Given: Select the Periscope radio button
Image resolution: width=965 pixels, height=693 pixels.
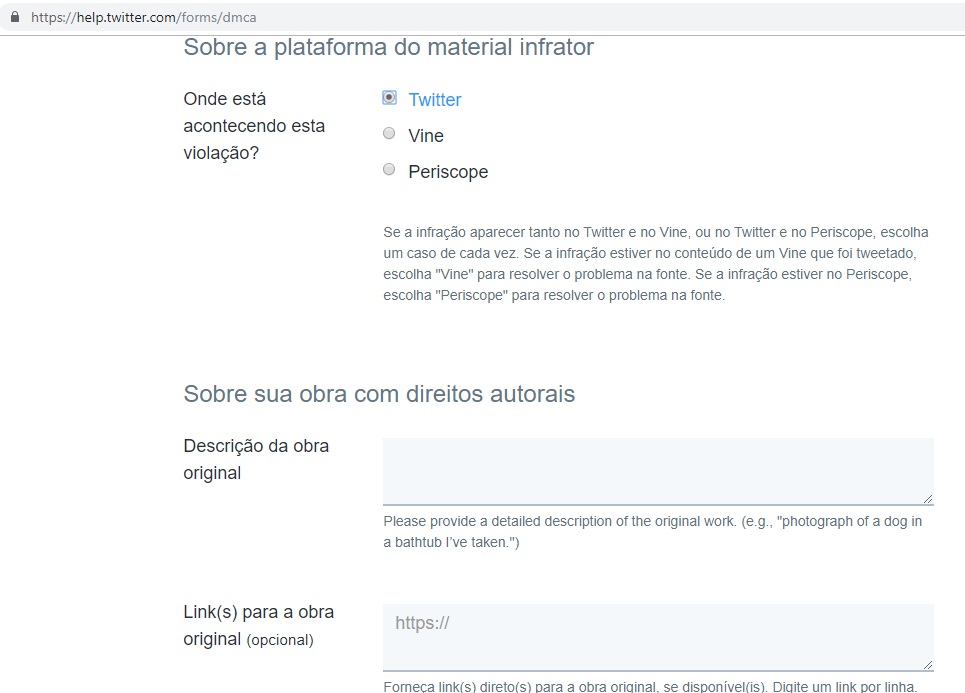Looking at the screenshot, I should (x=389, y=170).
